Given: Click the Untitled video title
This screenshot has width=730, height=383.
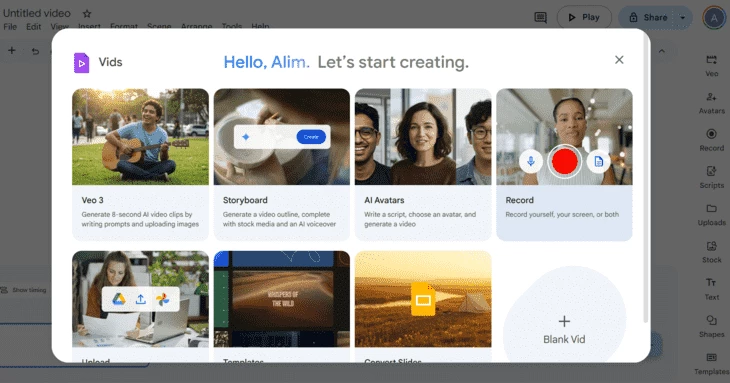Looking at the screenshot, I should (x=37, y=13).
